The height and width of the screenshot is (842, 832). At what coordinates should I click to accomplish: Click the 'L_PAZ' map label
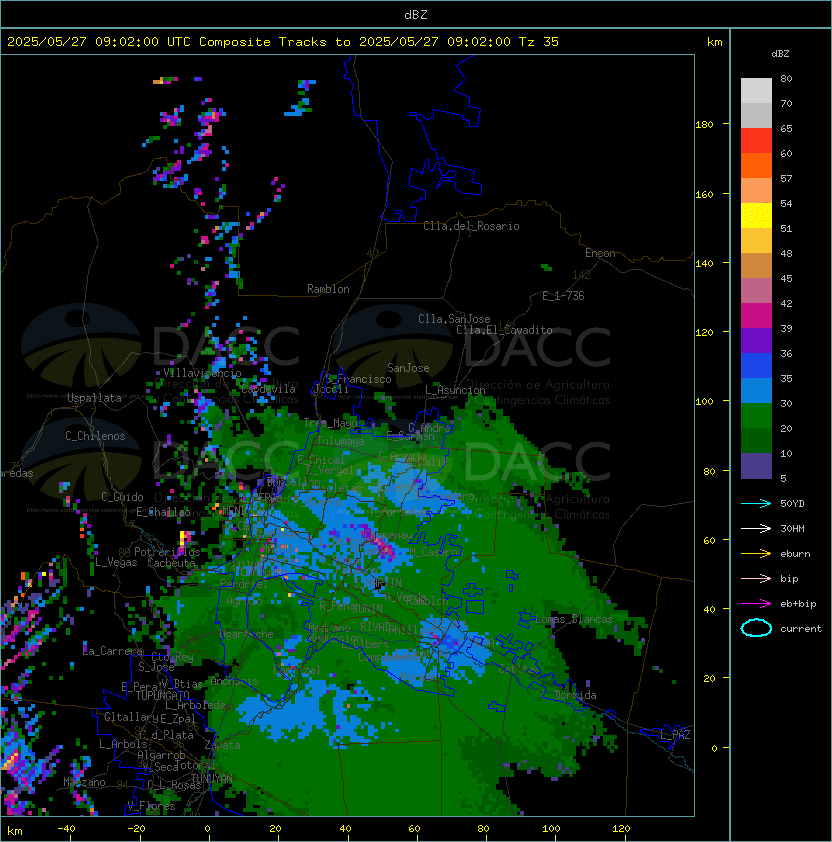pos(675,735)
